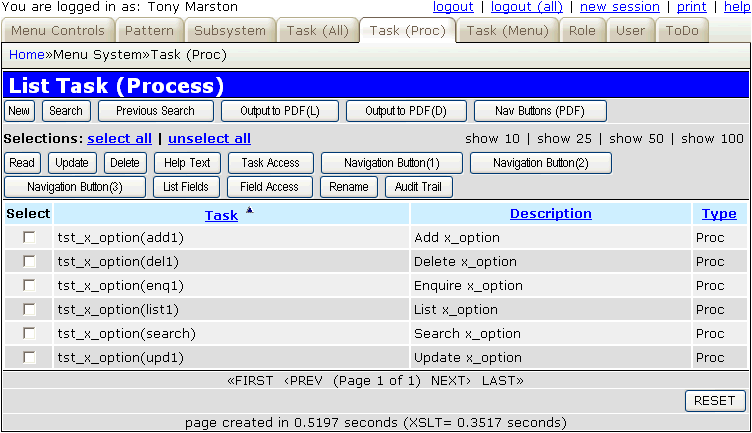Open Navigation Button(3)

[74, 187]
